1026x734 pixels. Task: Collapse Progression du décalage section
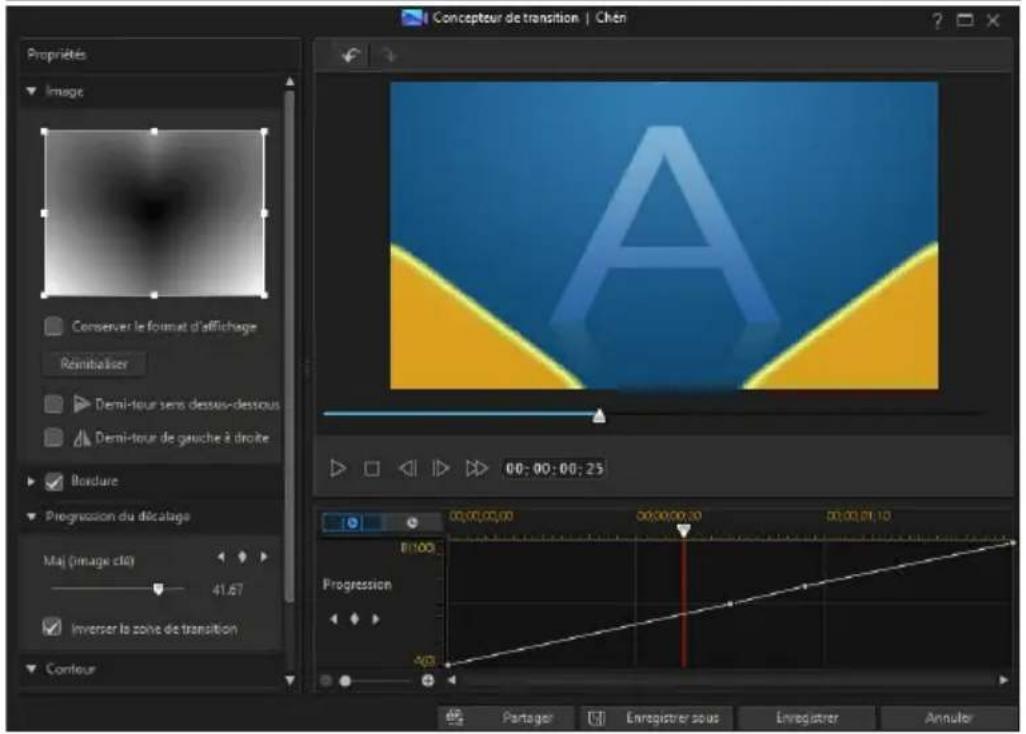coord(32,516)
